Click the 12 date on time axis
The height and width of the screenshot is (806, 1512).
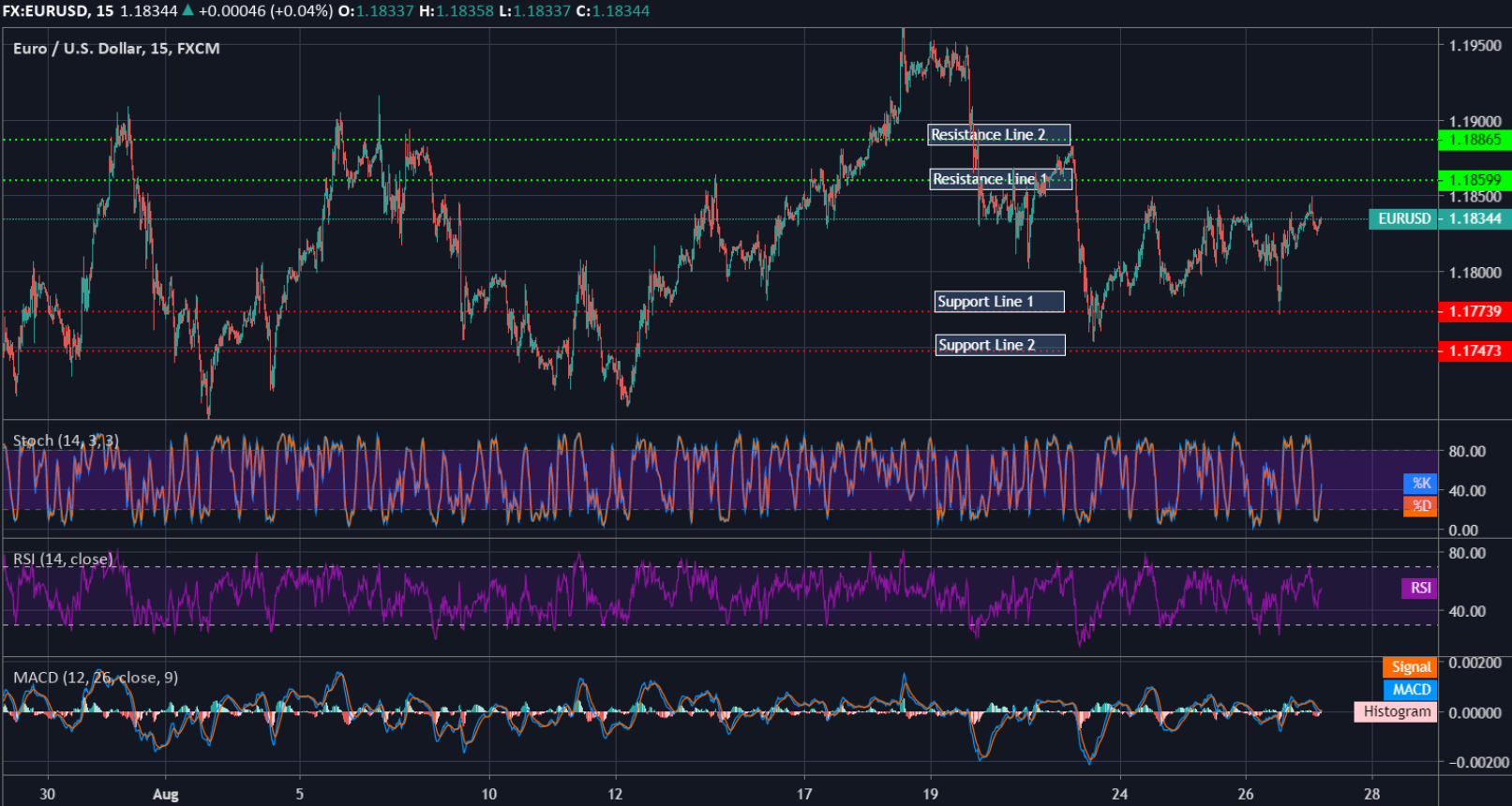615,795
